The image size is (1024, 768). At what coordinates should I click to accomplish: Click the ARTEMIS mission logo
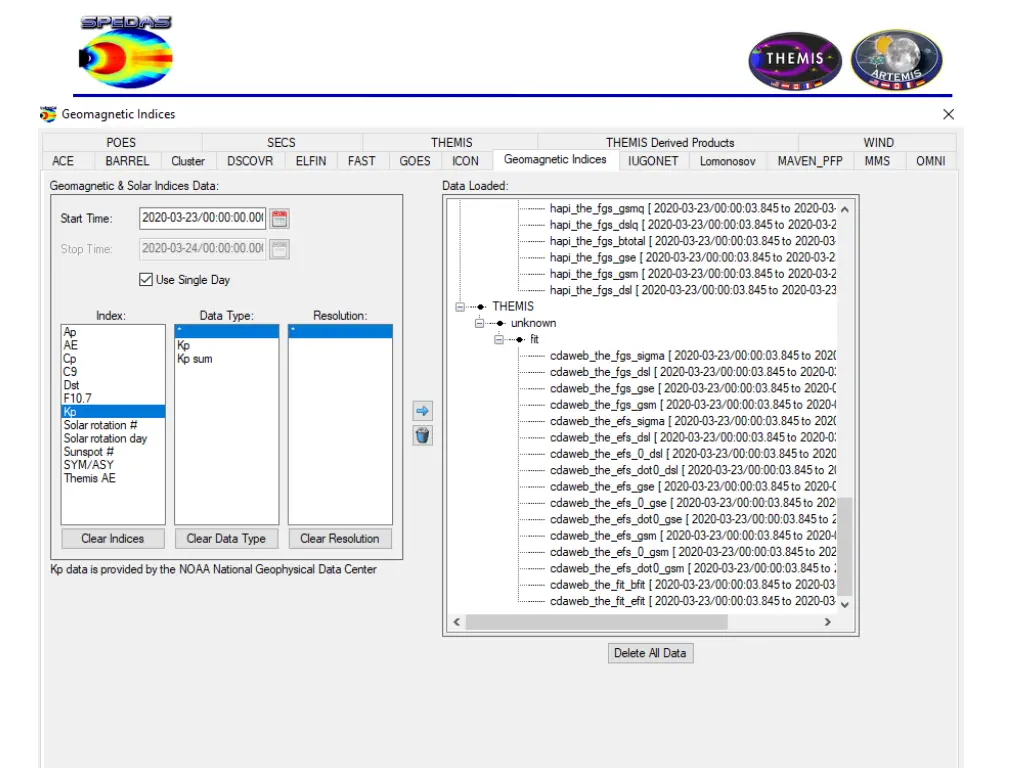[896, 60]
